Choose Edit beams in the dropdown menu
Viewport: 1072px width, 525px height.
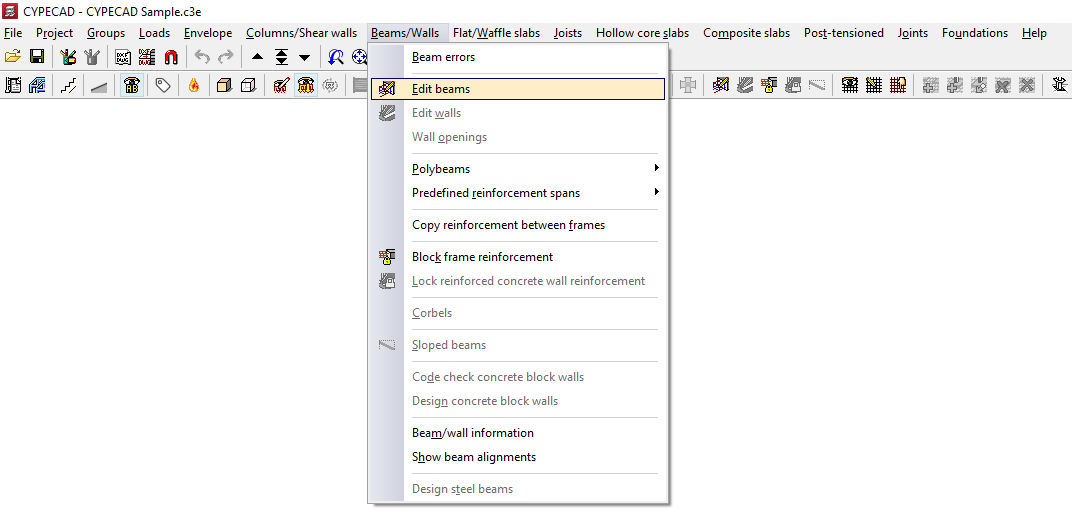(518, 89)
